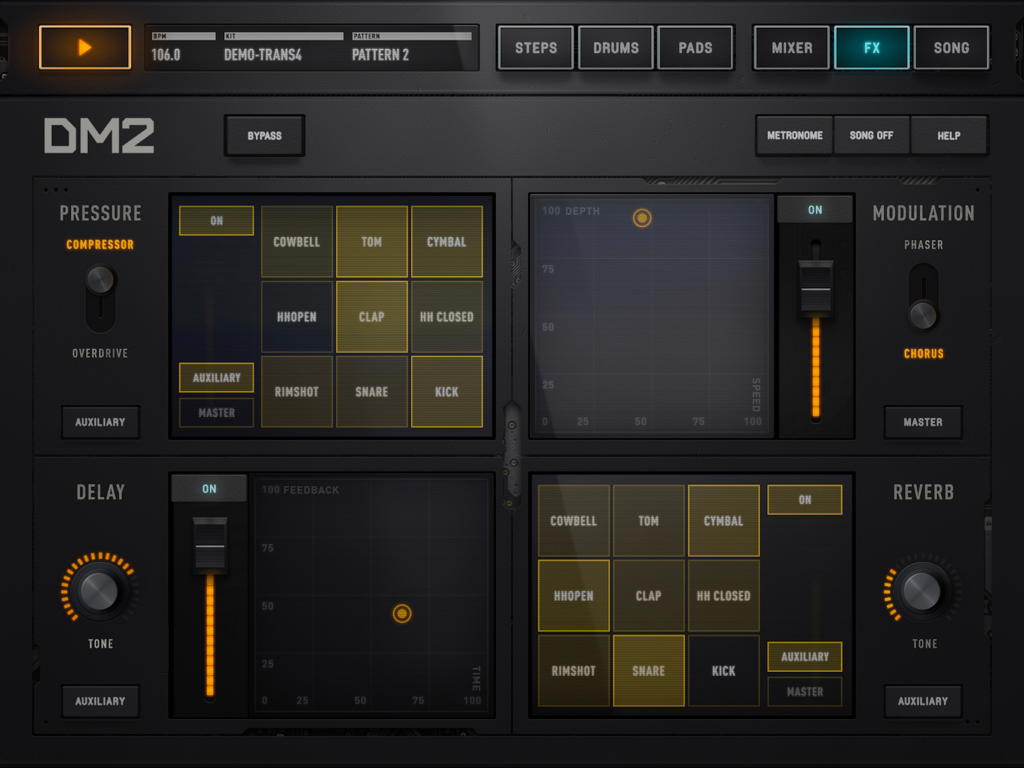Select the CLAP pad in the Pressure grid
The image size is (1024, 768).
point(371,316)
